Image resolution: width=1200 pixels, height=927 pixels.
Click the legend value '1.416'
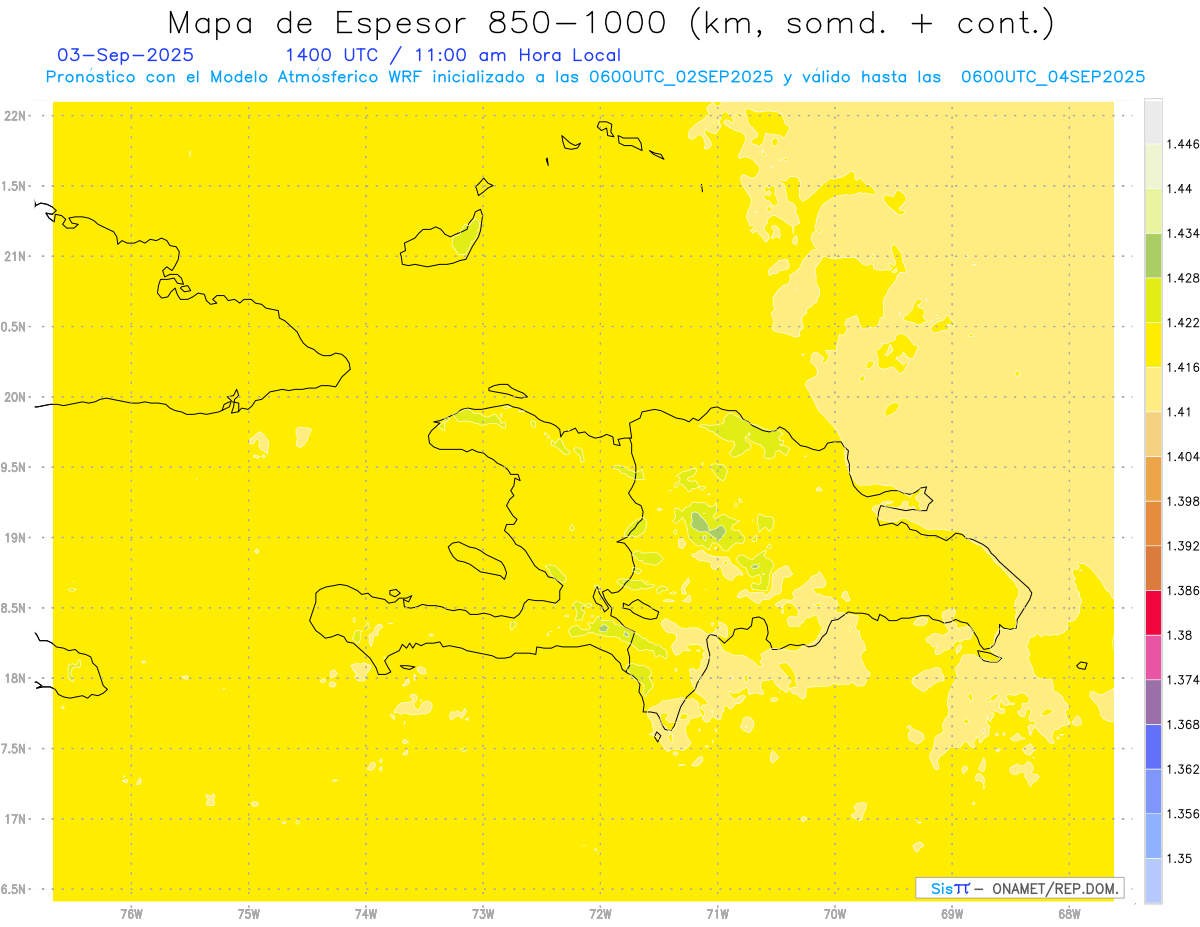(x=1184, y=367)
